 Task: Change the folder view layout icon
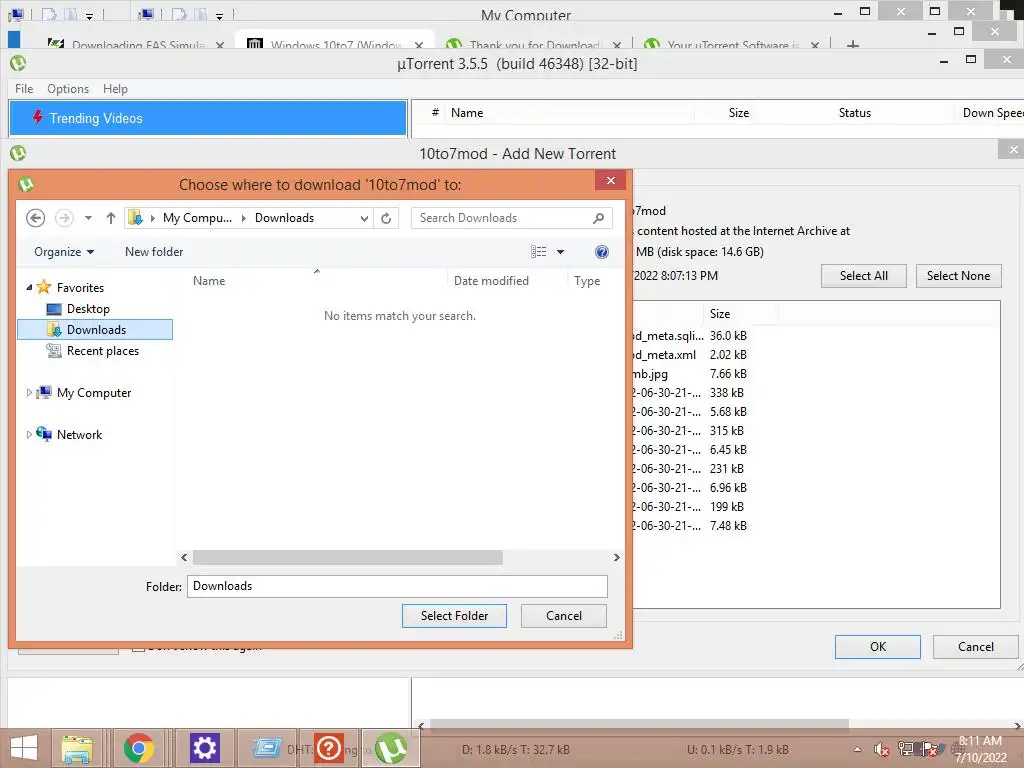click(538, 251)
